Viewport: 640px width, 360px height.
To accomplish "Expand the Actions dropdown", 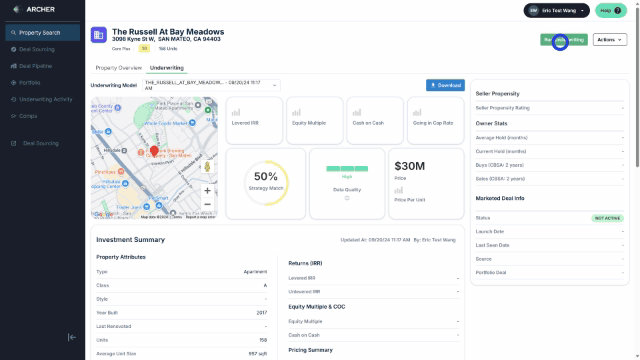I will pos(610,40).
